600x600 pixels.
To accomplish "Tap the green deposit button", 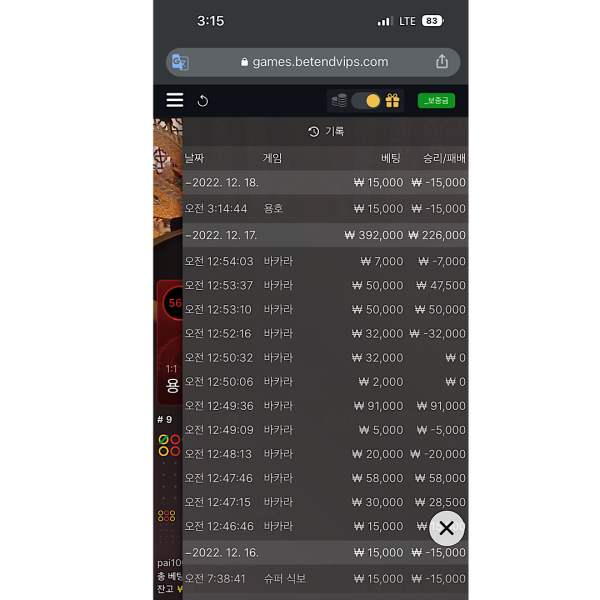I will click(436, 101).
